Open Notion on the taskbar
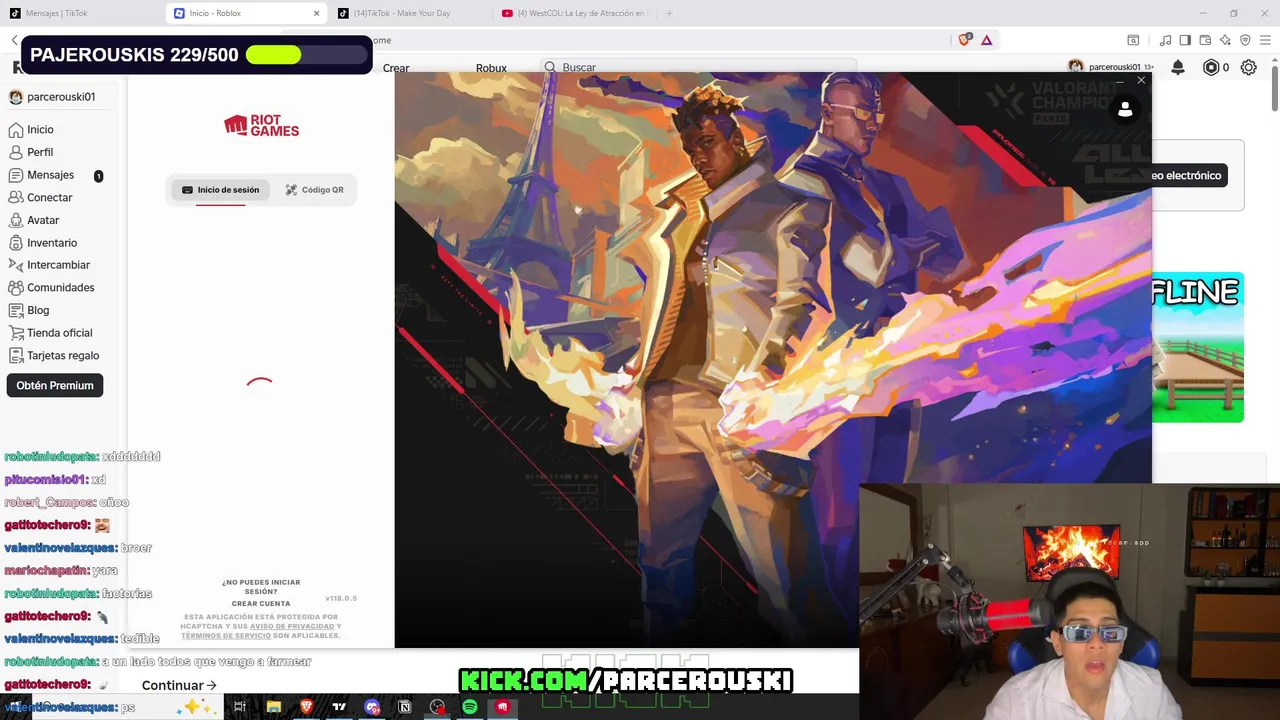The width and height of the screenshot is (1280, 720). [404, 707]
